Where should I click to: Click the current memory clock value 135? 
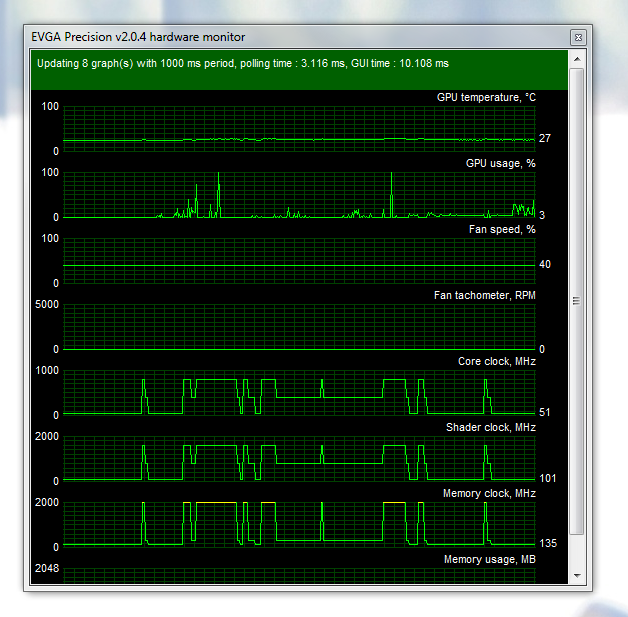point(548,543)
